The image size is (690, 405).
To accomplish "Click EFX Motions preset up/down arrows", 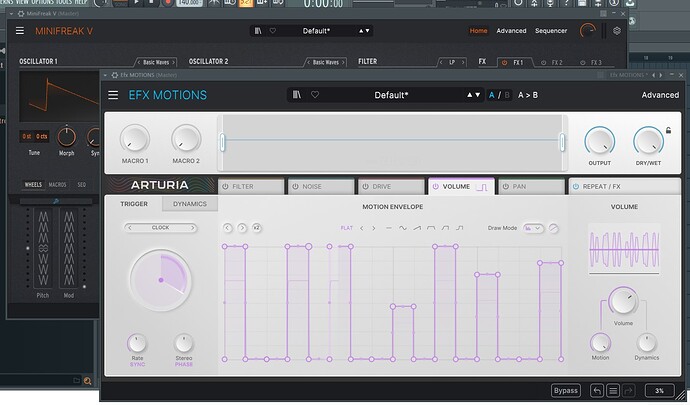I will coord(473,95).
